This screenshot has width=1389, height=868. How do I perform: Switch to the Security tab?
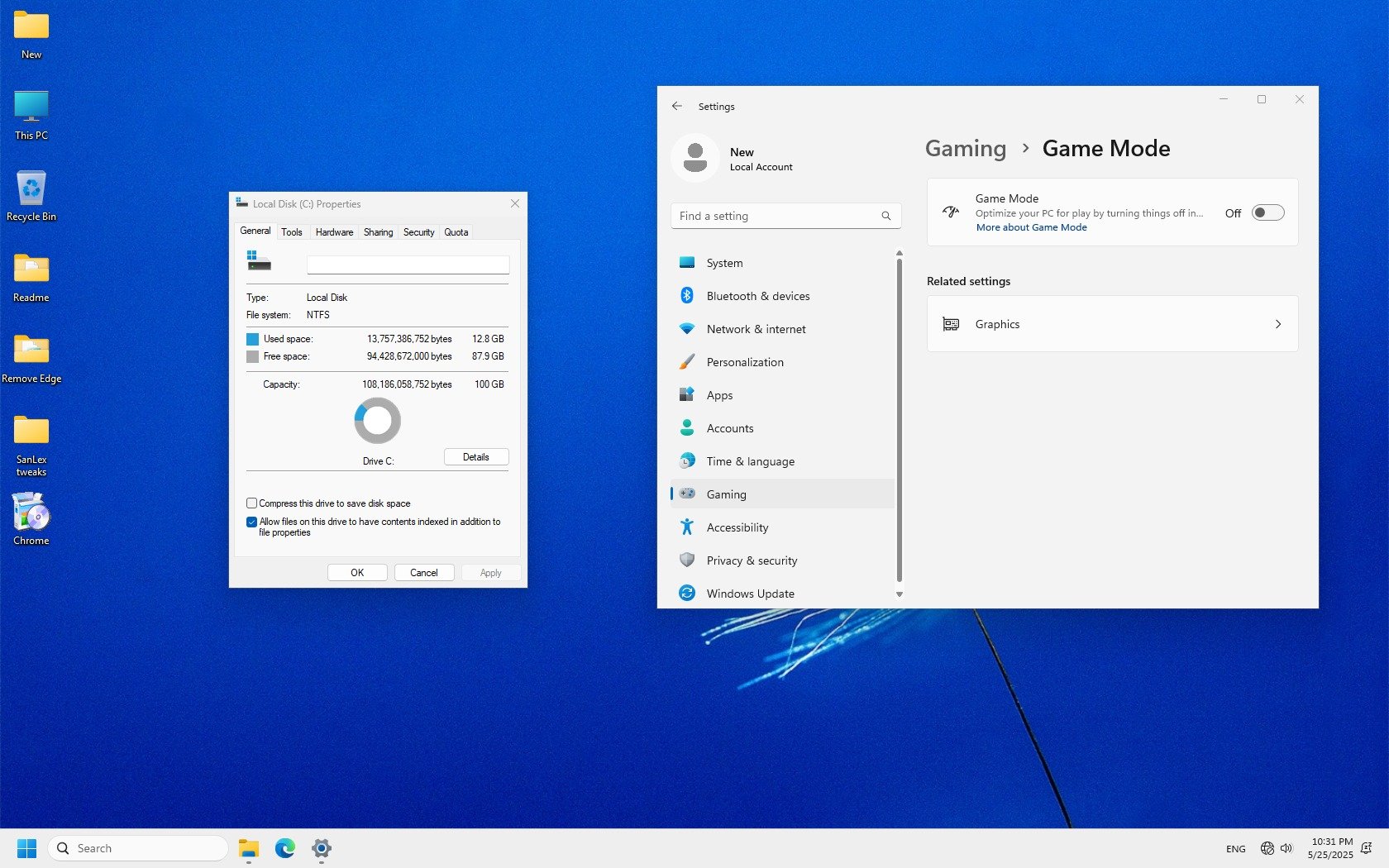tap(418, 232)
